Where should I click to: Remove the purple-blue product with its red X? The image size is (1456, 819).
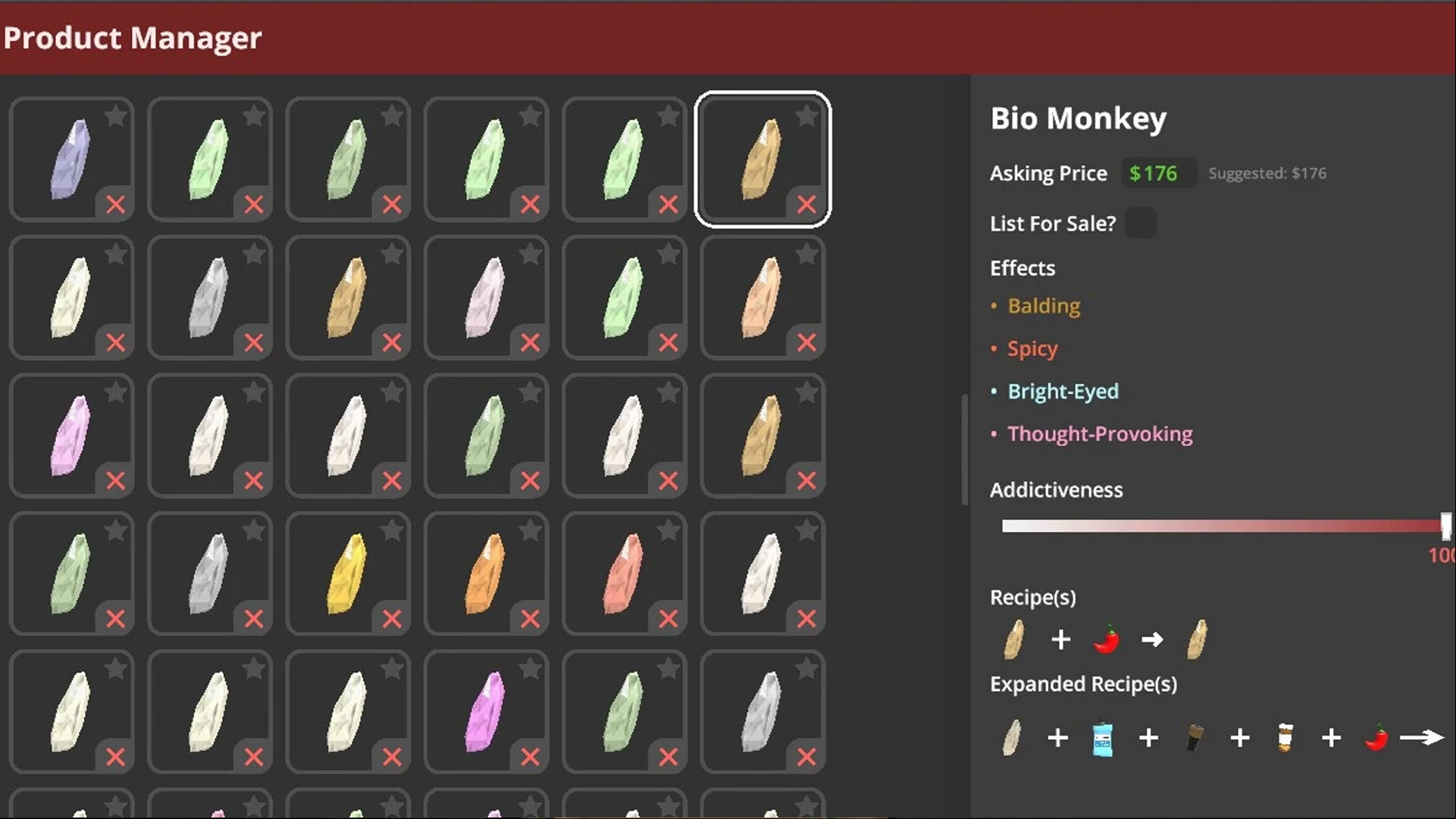click(115, 204)
